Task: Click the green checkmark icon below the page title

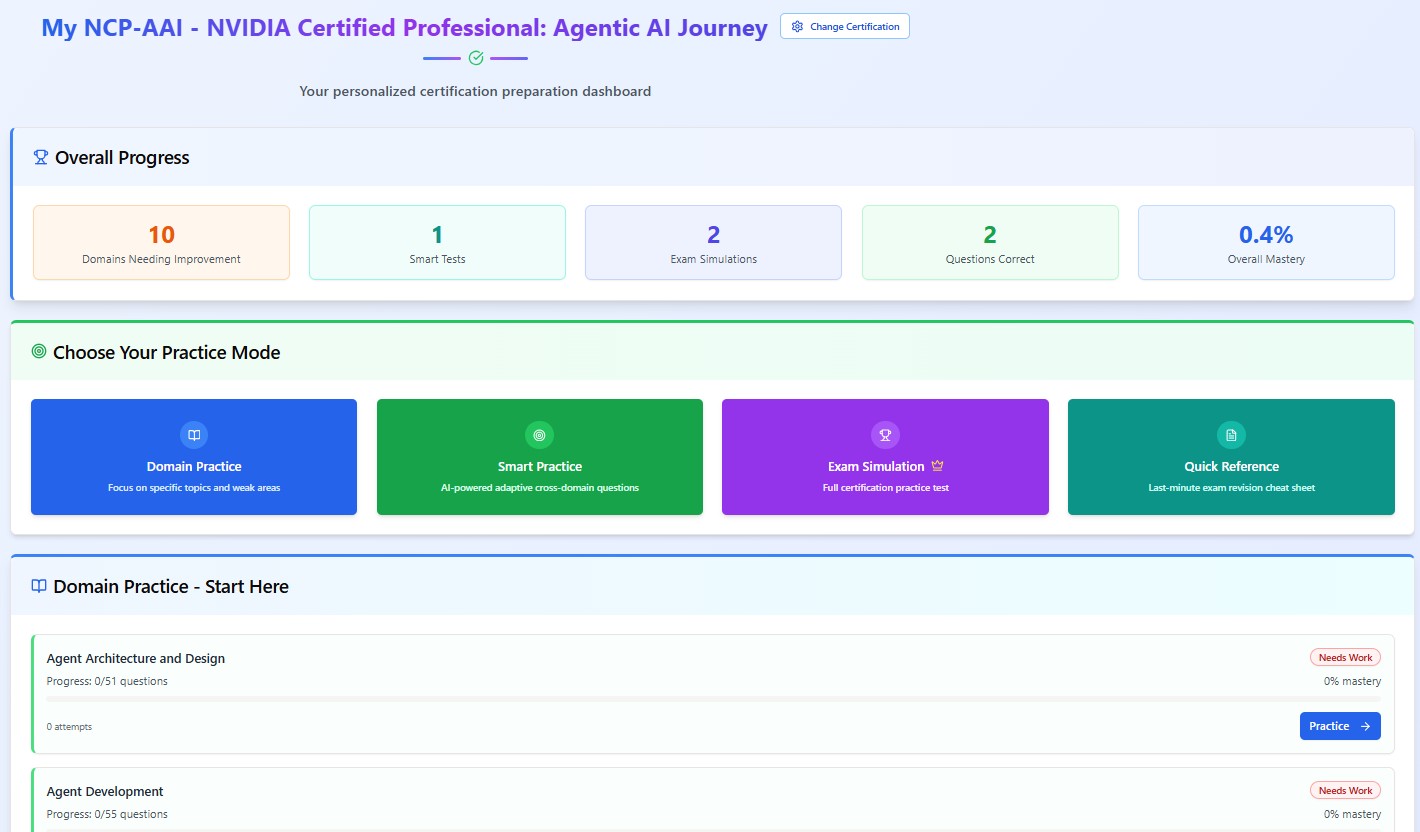Action: 475,57
